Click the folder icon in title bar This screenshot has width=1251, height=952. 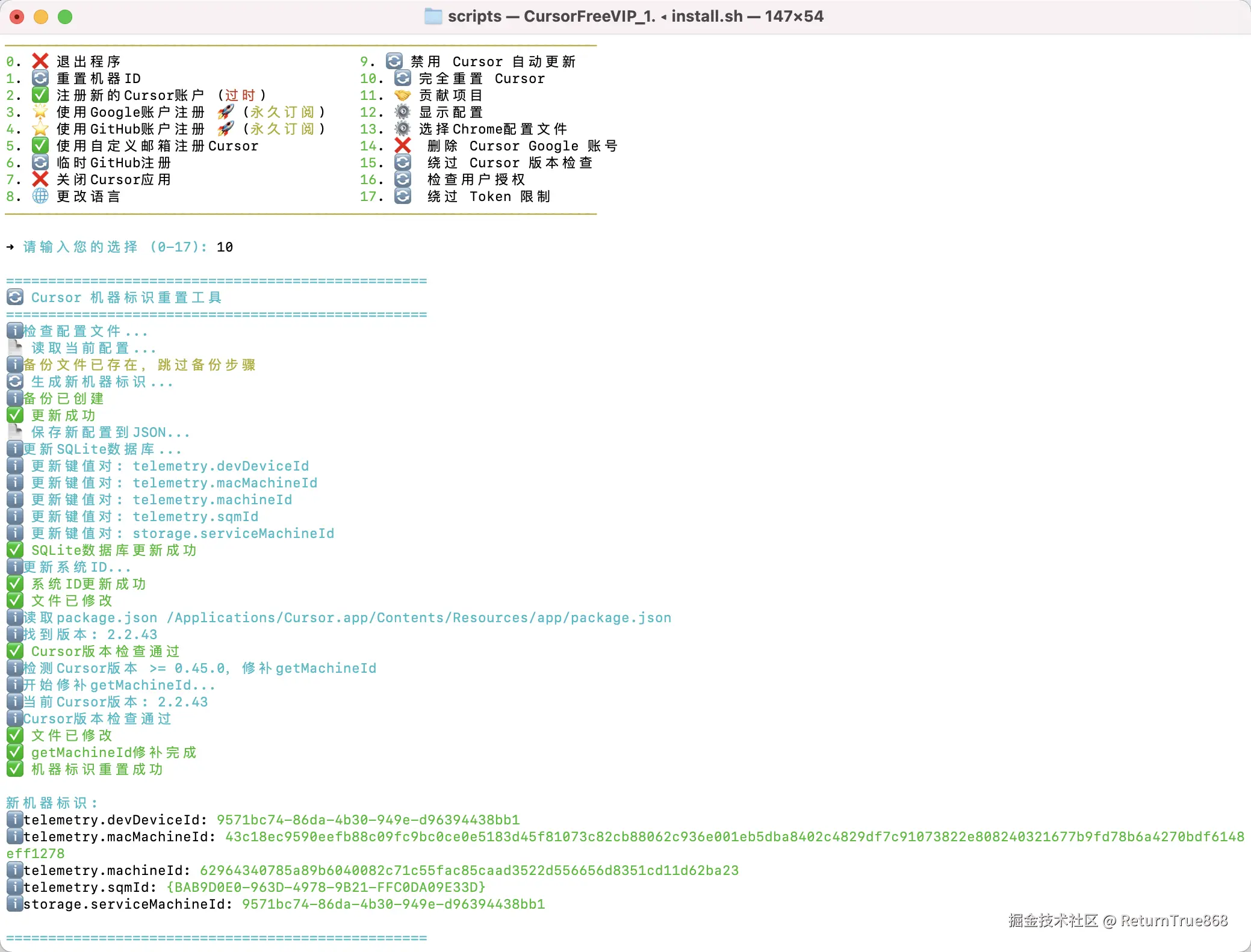[x=433, y=16]
